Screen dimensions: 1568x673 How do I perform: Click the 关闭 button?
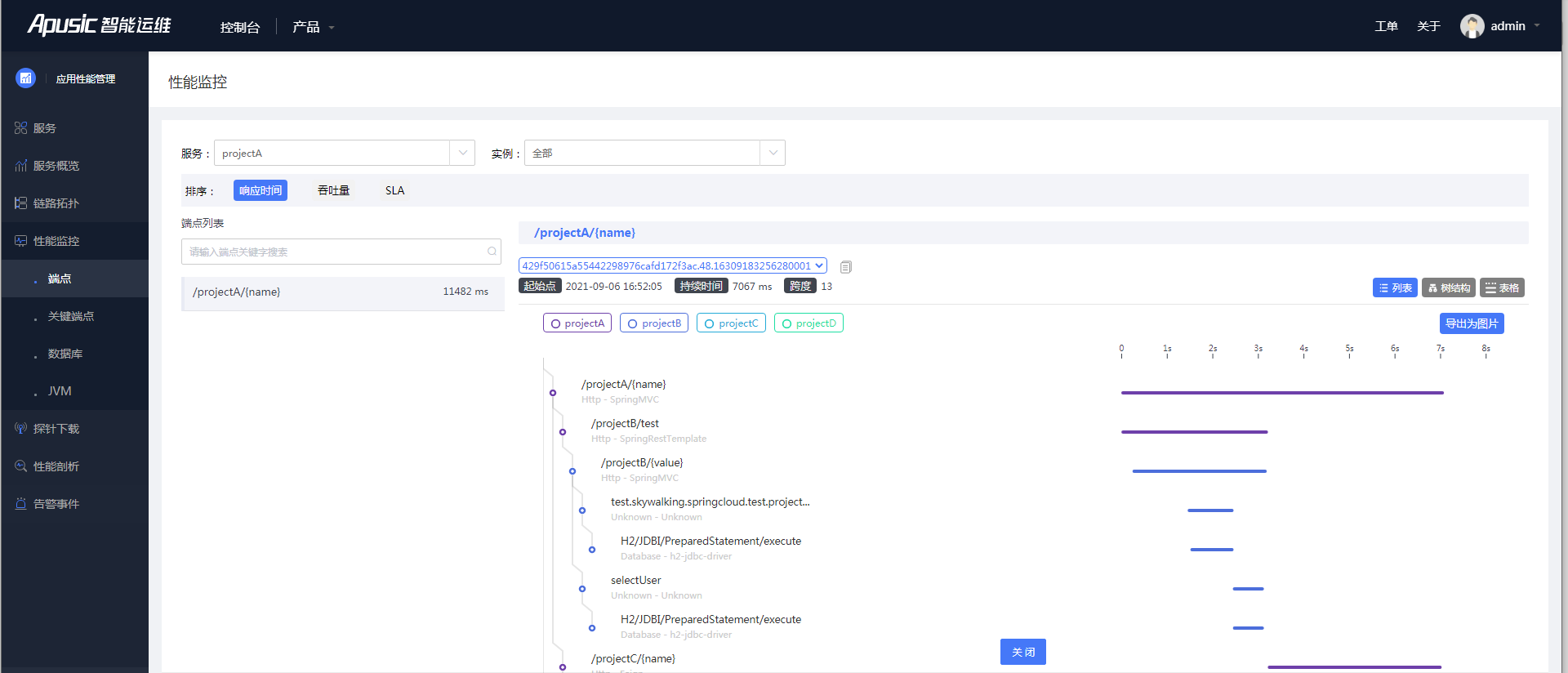tap(1023, 652)
